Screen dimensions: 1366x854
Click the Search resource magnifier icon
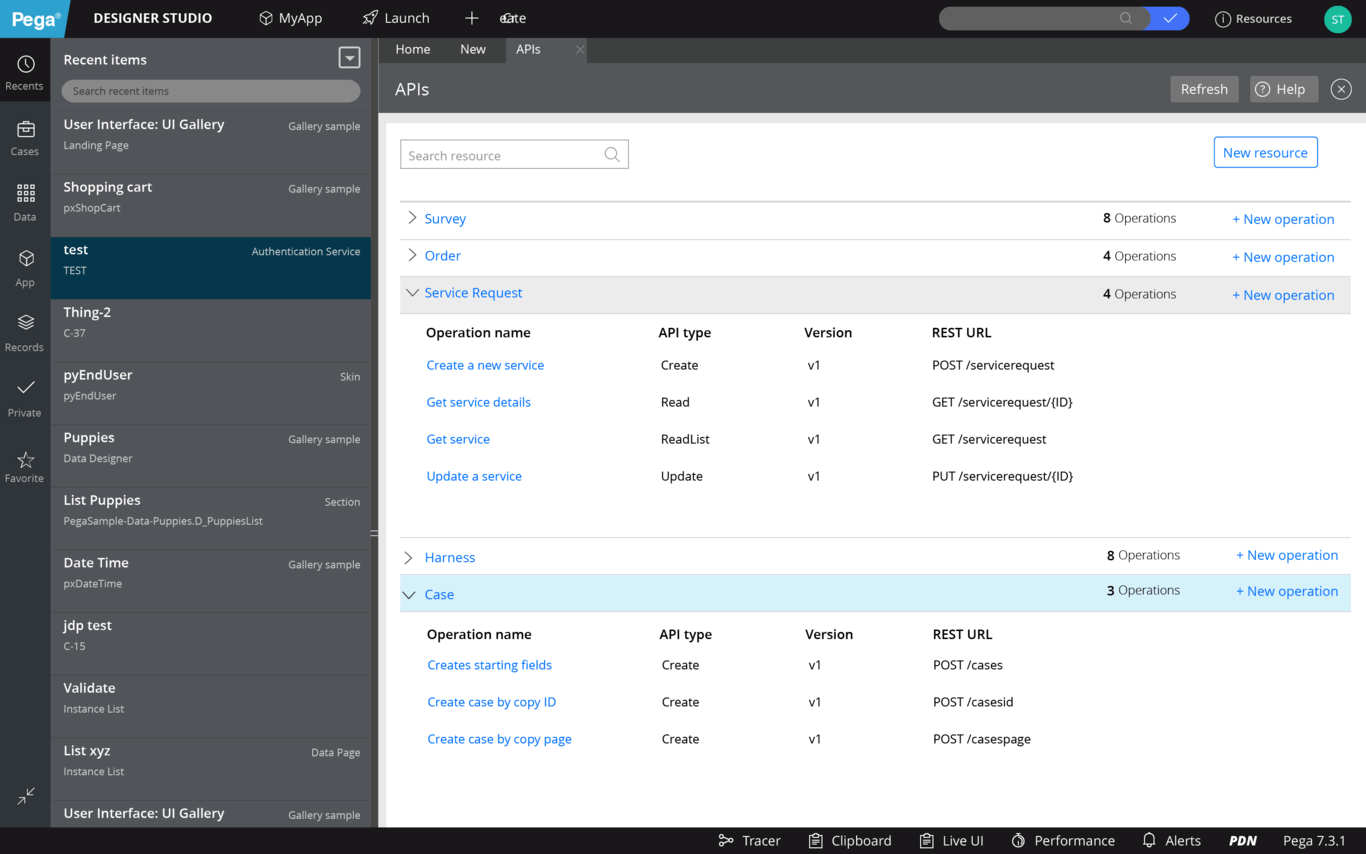(612, 155)
